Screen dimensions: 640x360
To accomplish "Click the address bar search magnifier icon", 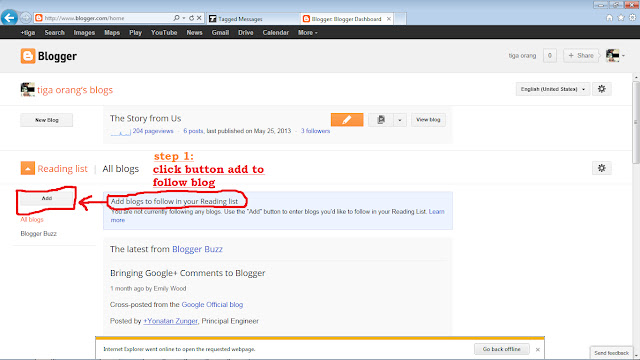I will [x=176, y=18].
